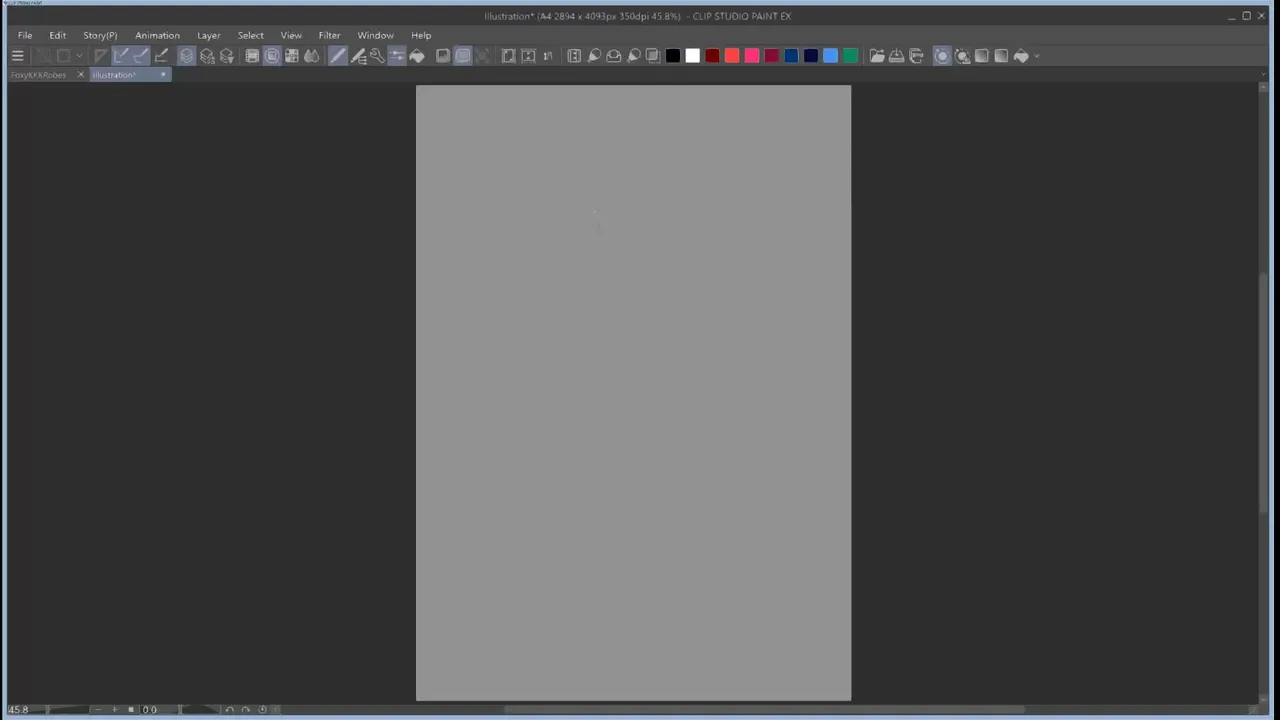Screen dimensions: 1280x720
Task: Click the save-to-tray icon next to the folder
Action: [x=897, y=56]
